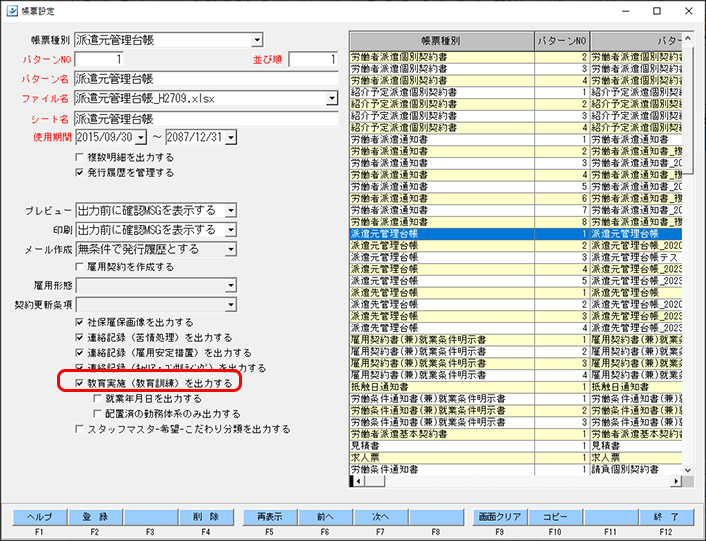Click the パターンNO column header

(562, 41)
